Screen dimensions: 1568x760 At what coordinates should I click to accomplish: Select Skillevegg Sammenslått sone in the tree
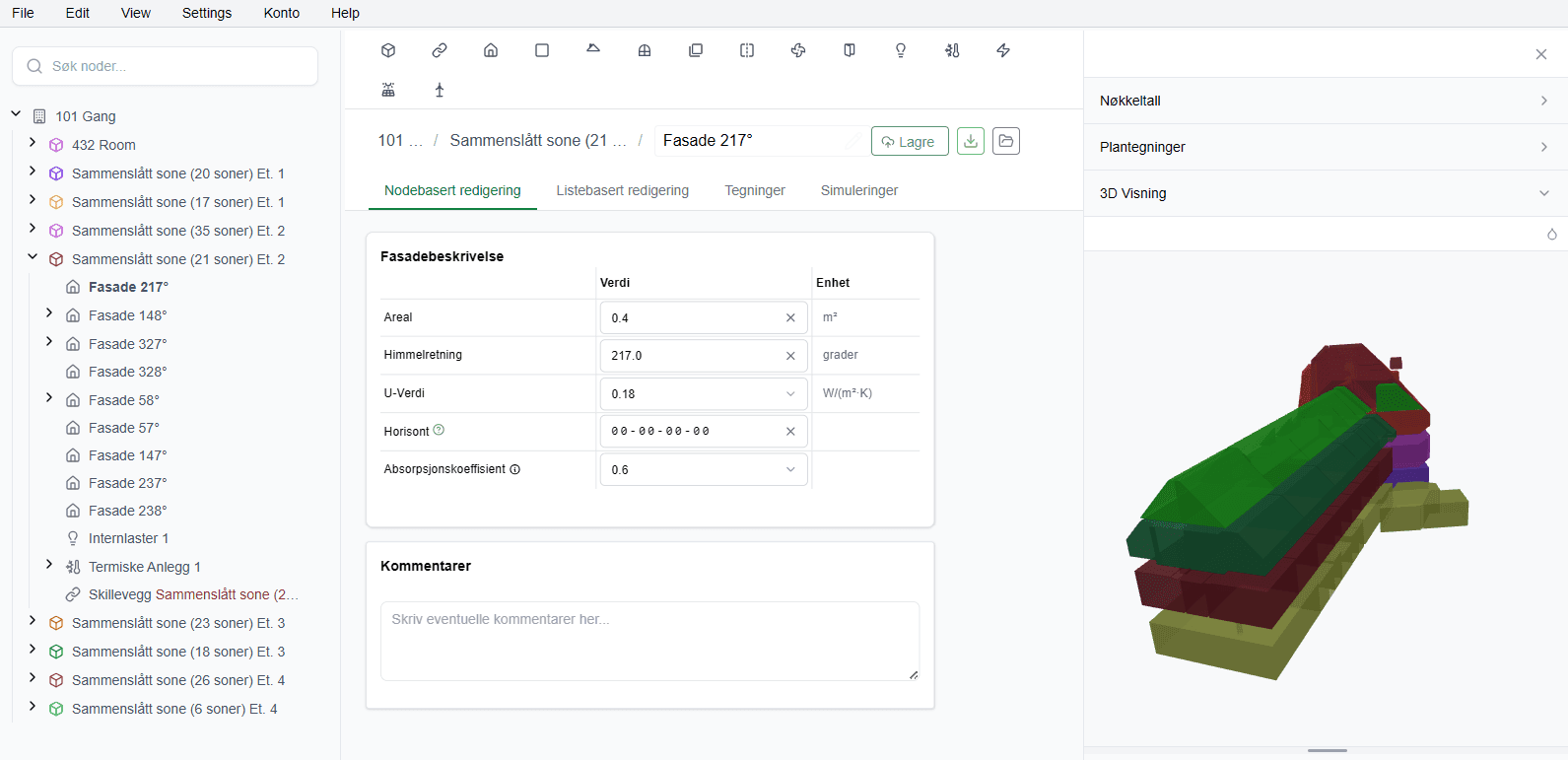(193, 594)
